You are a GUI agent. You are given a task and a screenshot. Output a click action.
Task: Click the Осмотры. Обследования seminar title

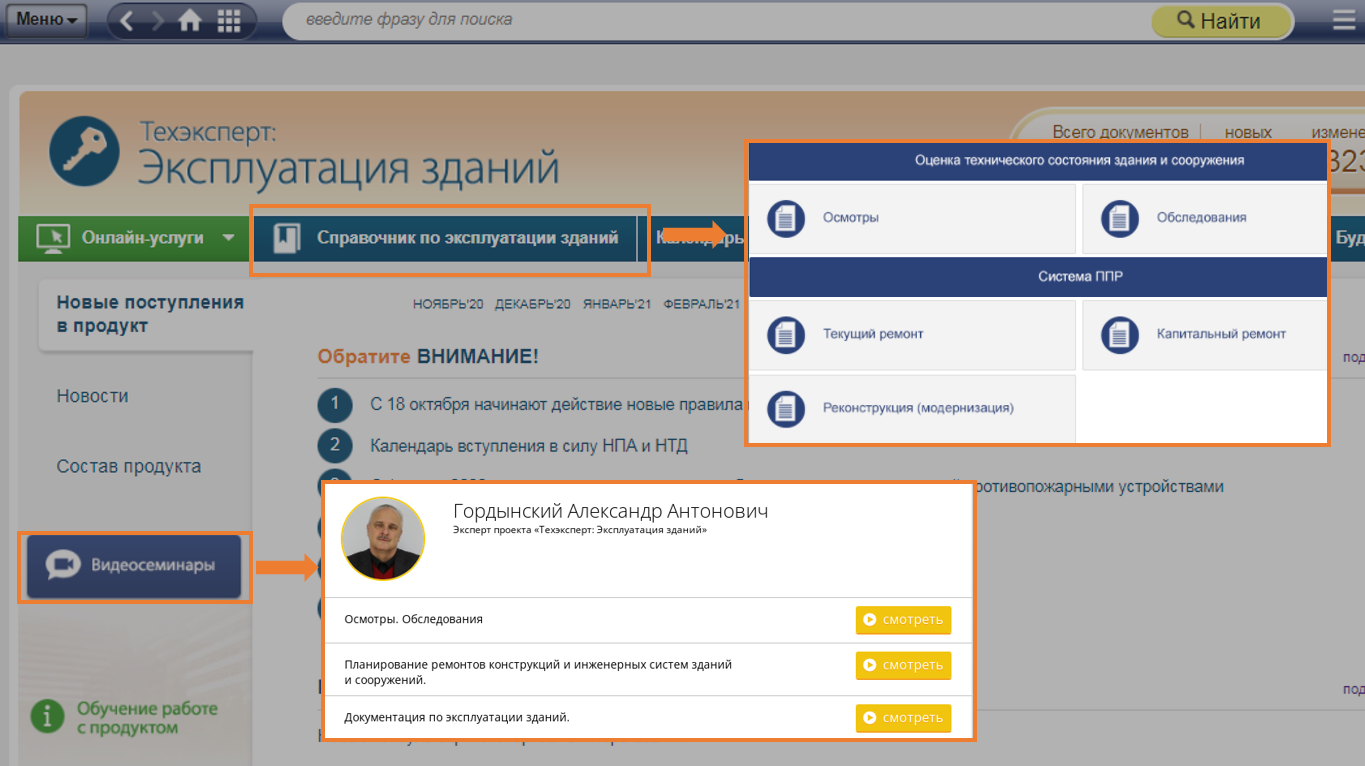click(x=413, y=619)
